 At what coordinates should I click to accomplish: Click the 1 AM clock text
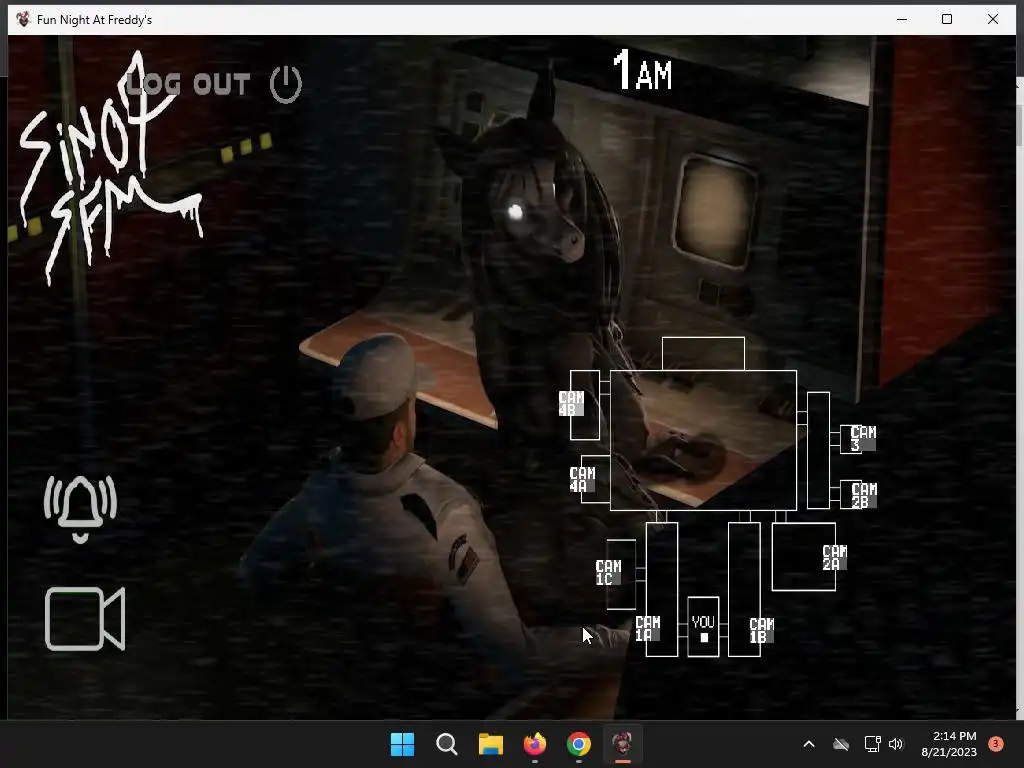tap(643, 70)
